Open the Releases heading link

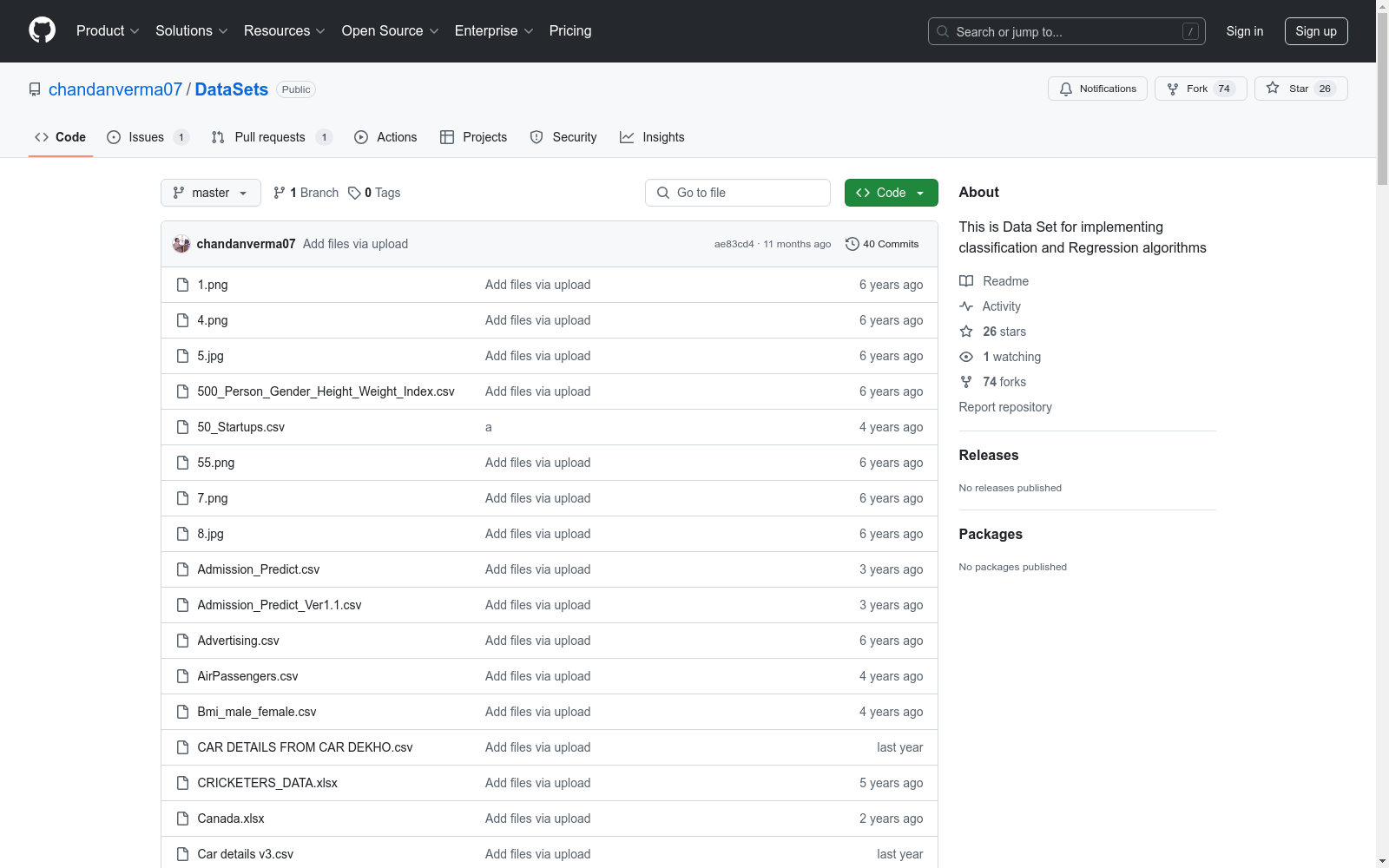pos(989,455)
